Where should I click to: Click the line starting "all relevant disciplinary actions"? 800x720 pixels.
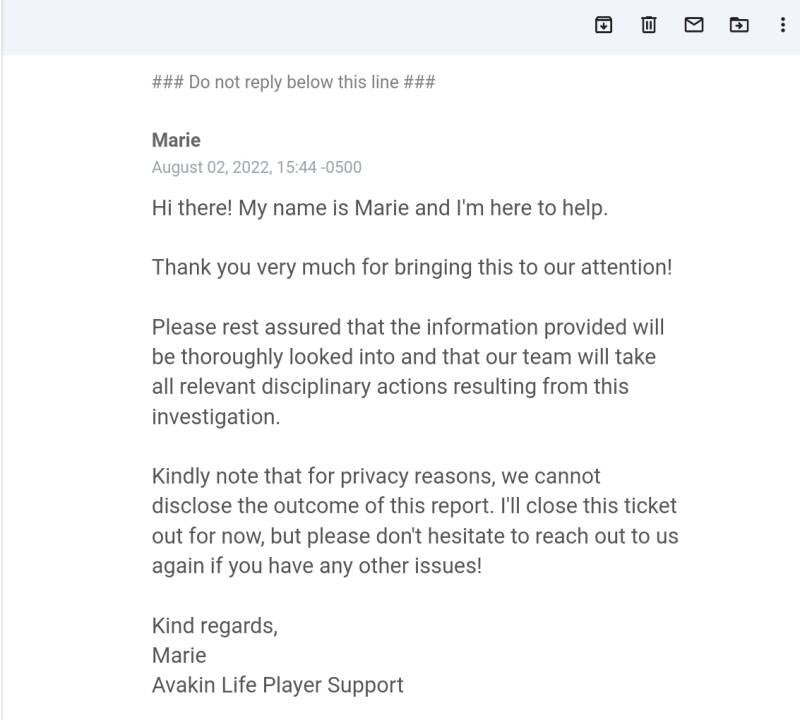click(390, 386)
